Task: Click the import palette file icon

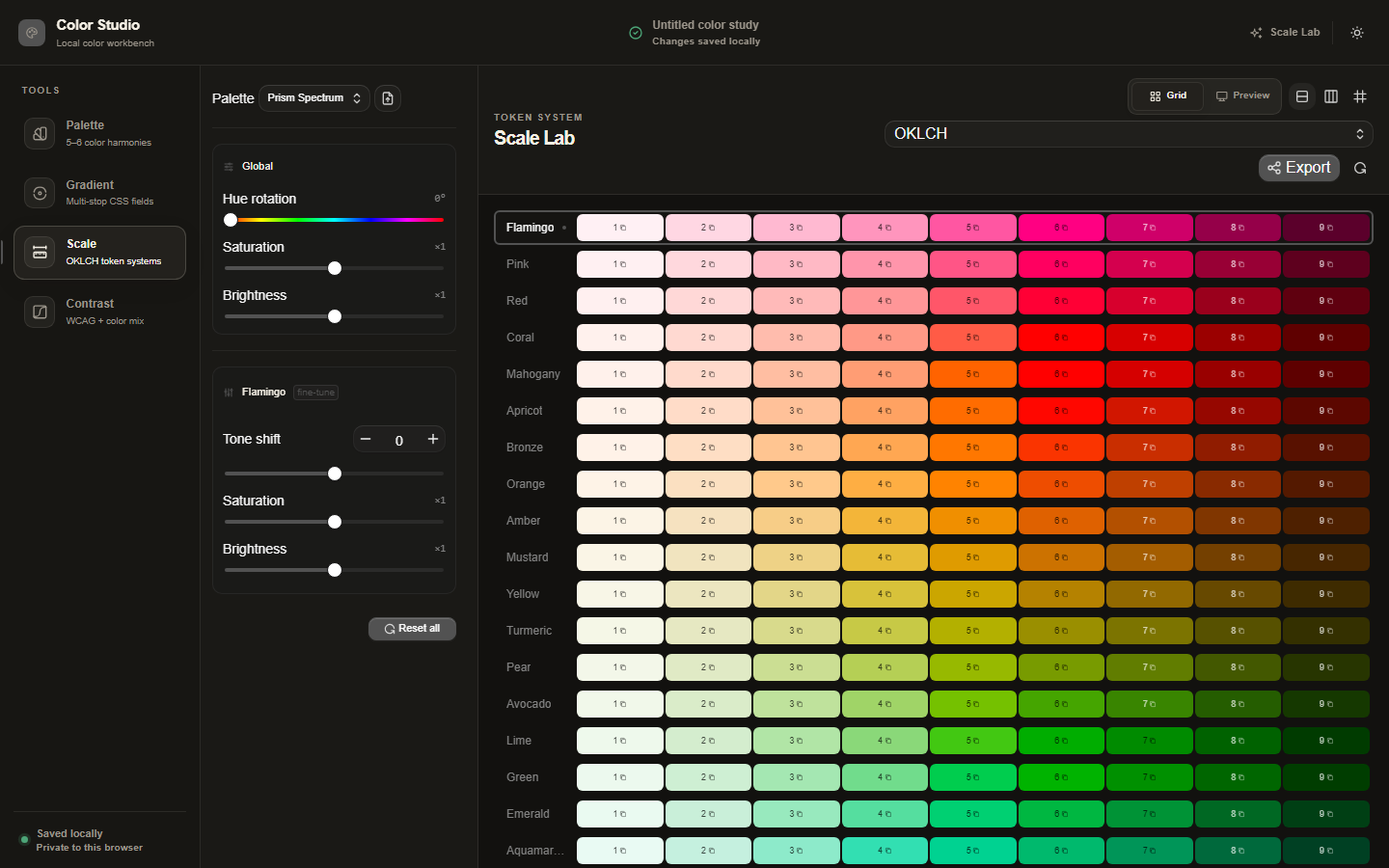Action: pos(388,98)
